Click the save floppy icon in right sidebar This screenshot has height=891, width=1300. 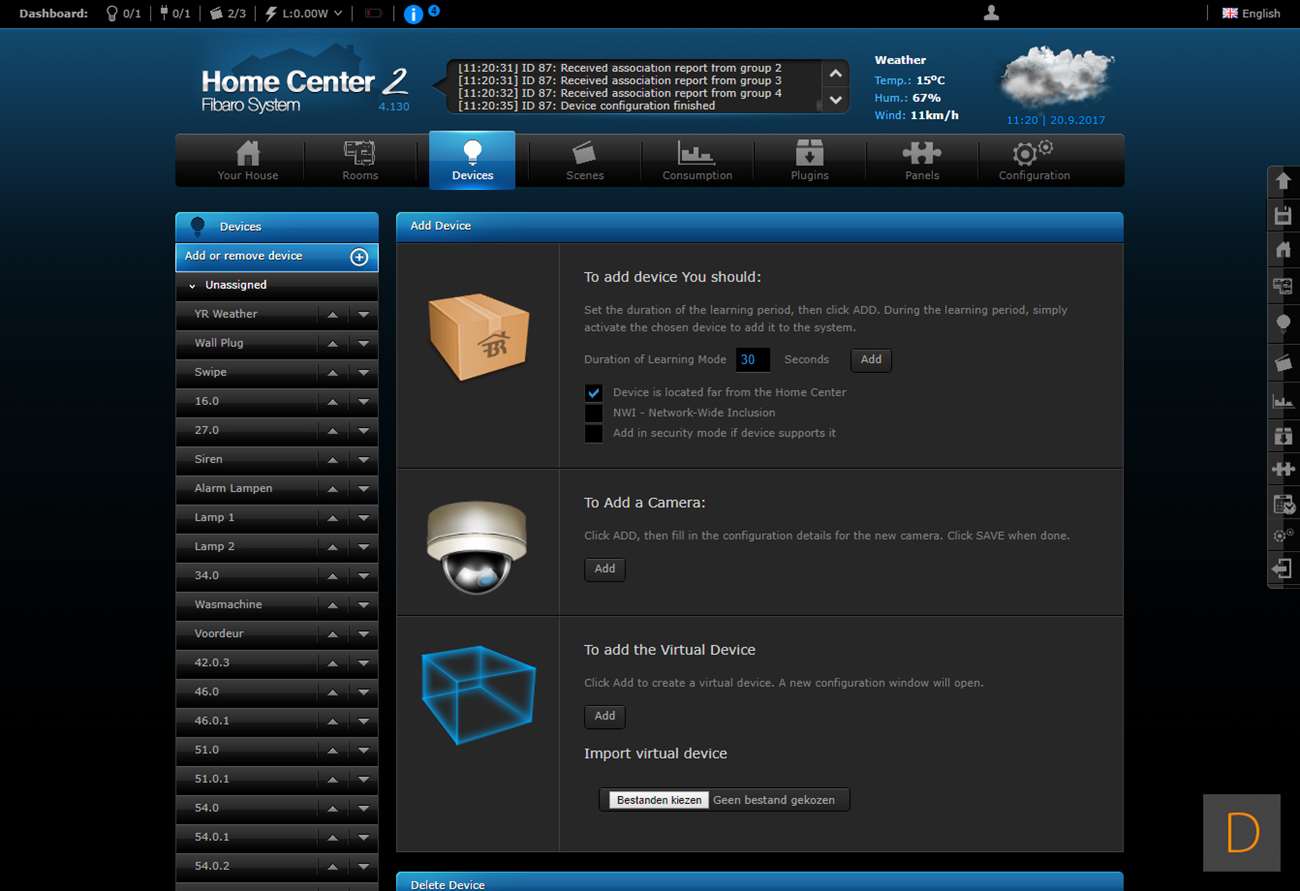point(1283,215)
